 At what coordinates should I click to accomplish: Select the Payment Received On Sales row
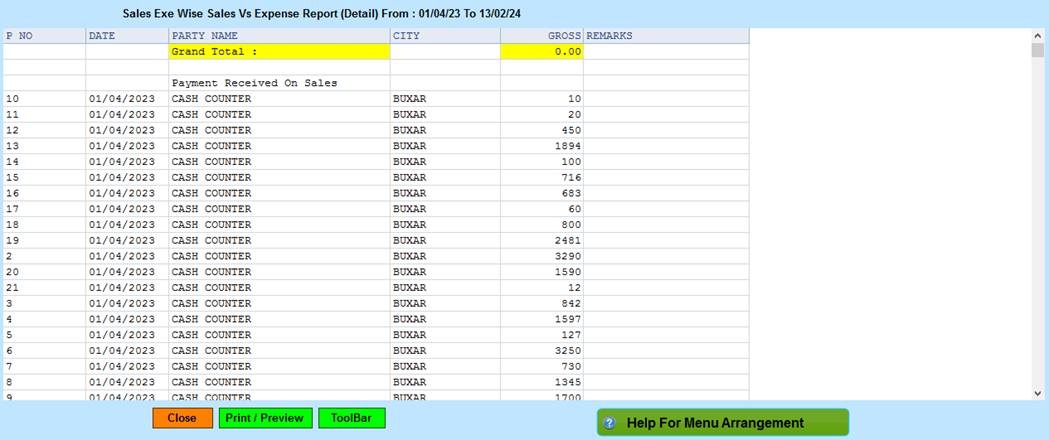coord(279,83)
